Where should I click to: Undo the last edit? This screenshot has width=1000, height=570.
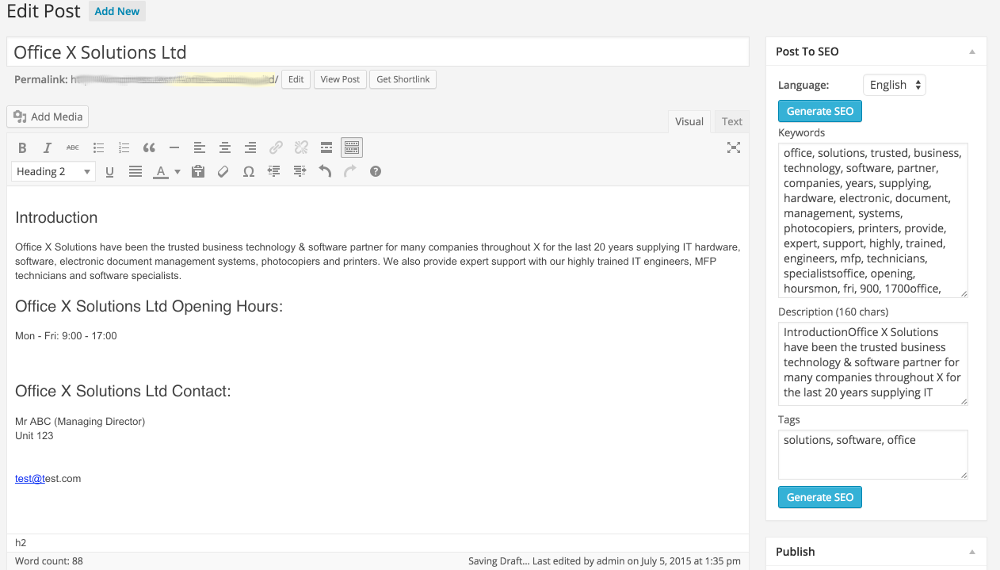tap(325, 172)
